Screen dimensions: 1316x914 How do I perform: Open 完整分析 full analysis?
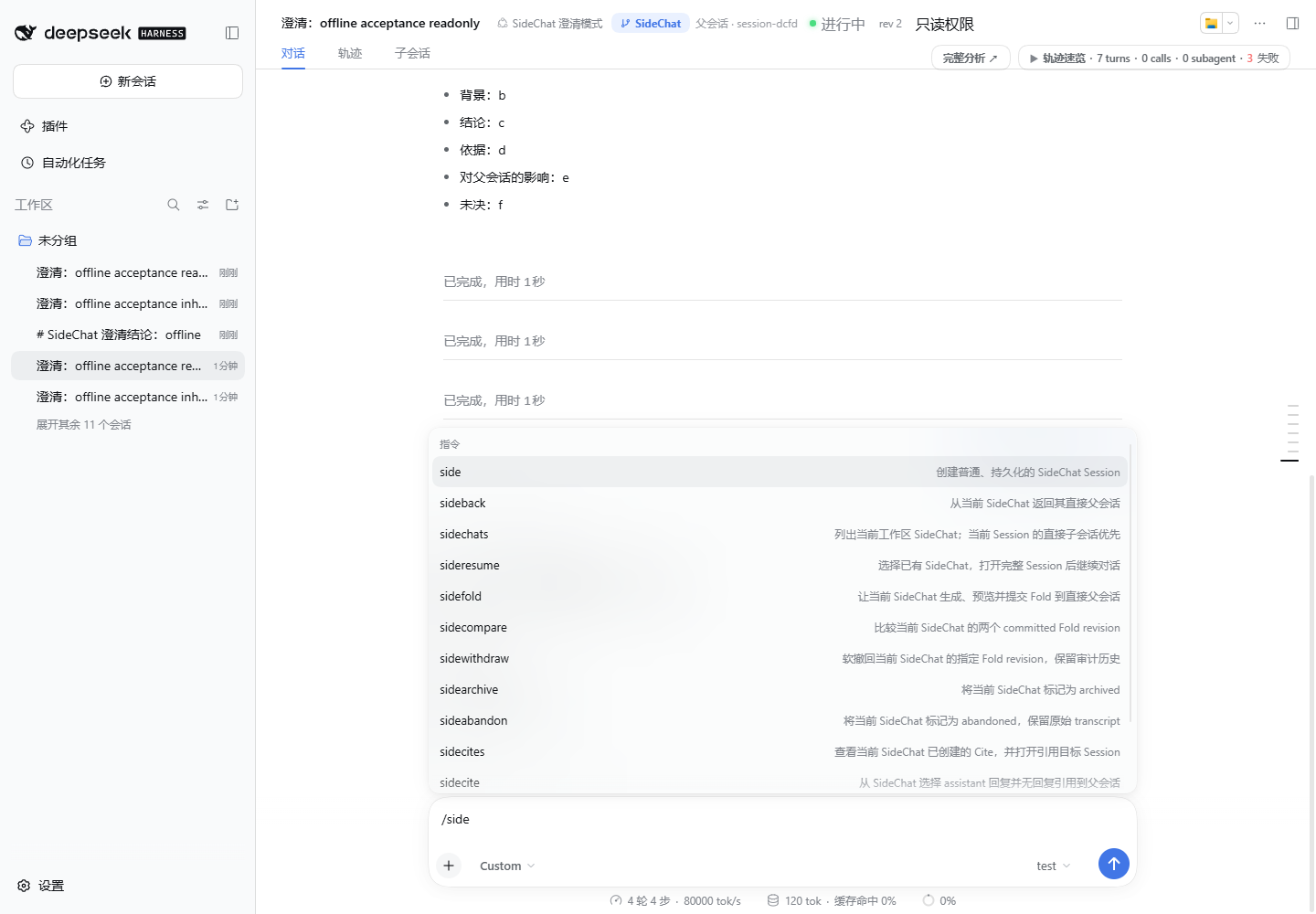click(x=971, y=58)
